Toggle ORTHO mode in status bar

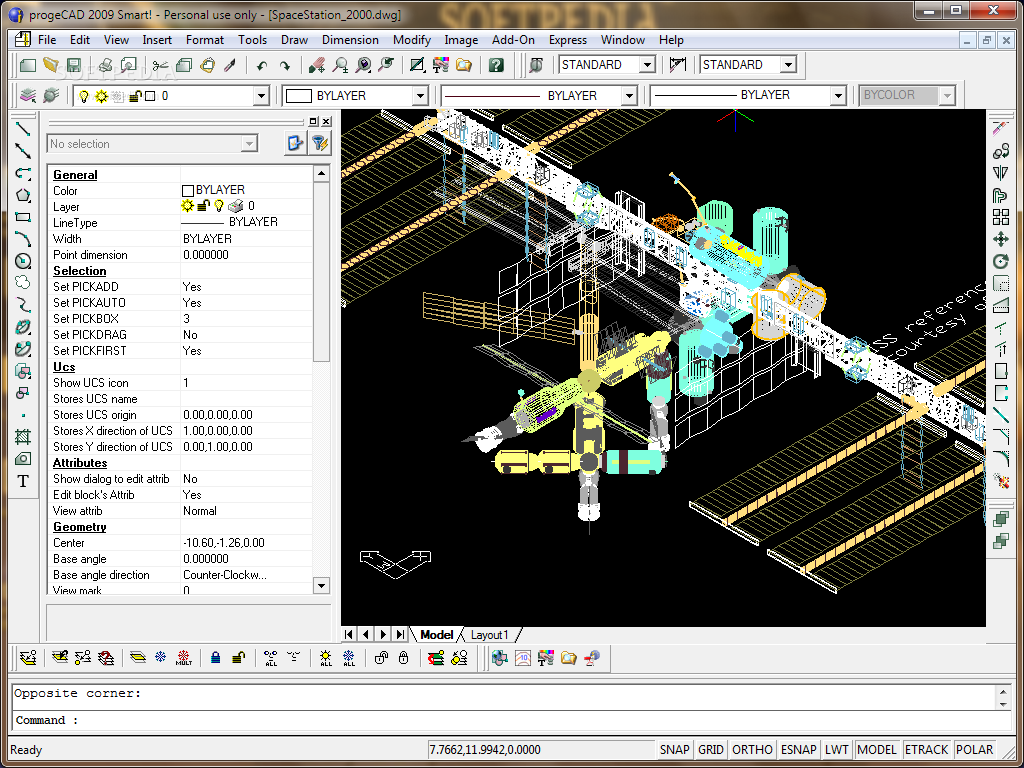pos(752,750)
